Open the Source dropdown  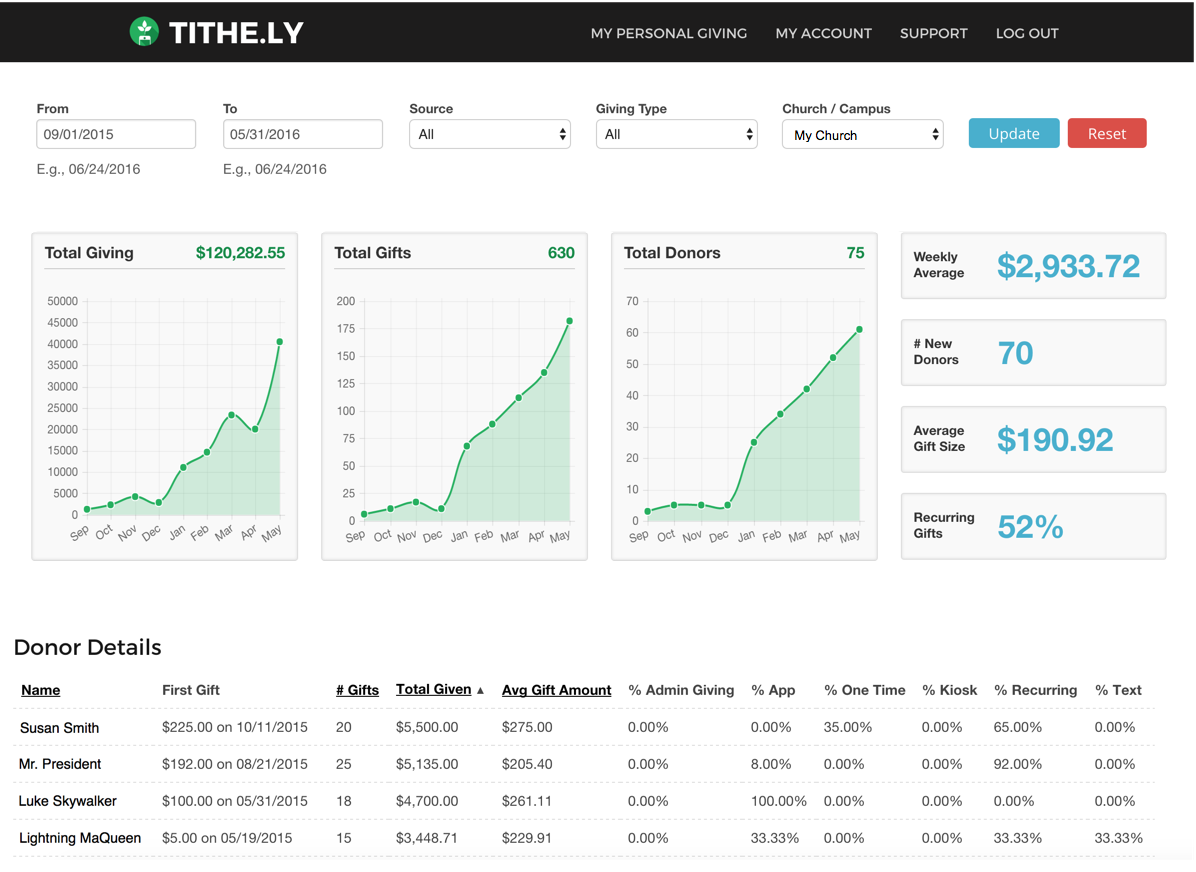coord(489,133)
